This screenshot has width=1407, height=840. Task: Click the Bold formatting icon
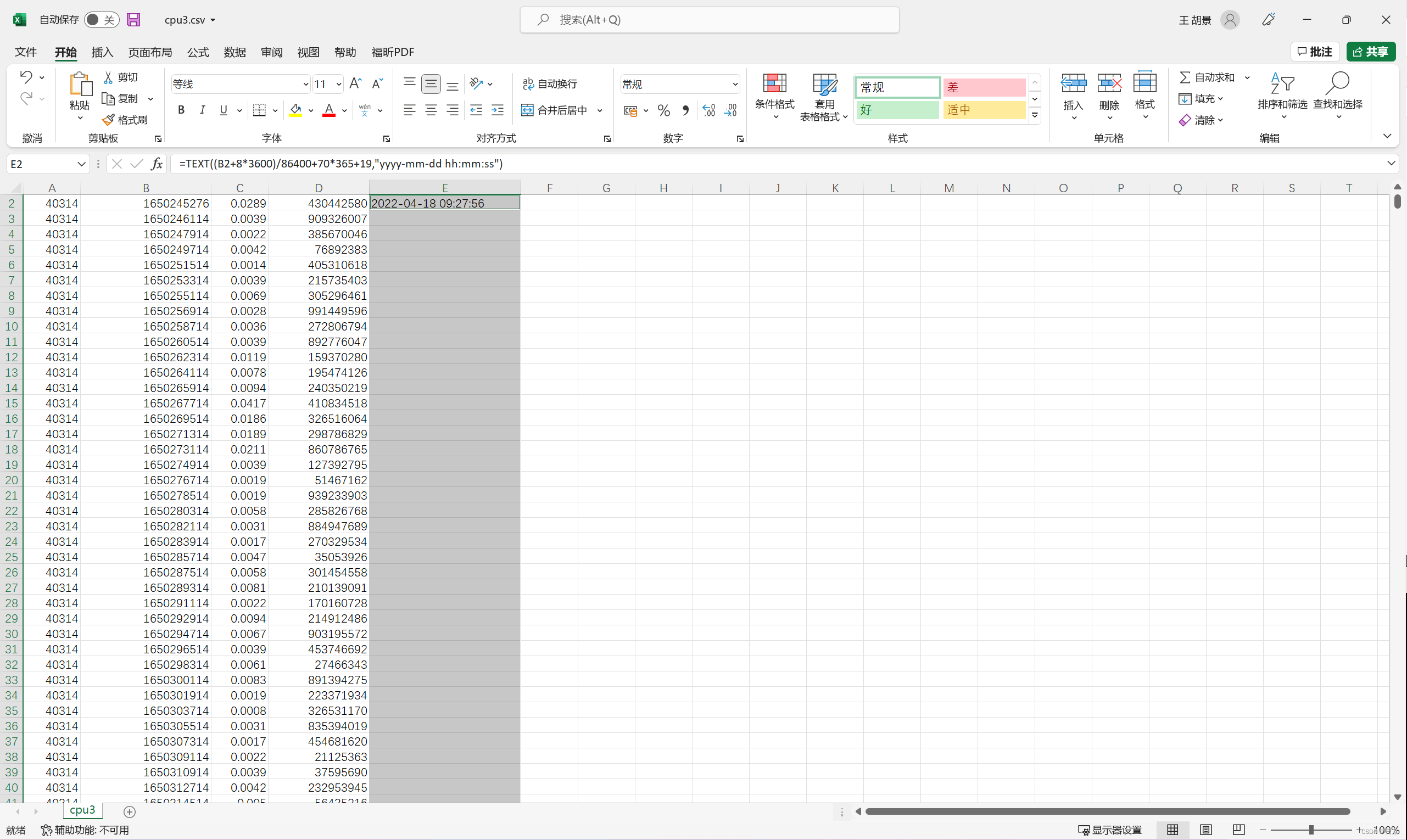click(x=181, y=110)
